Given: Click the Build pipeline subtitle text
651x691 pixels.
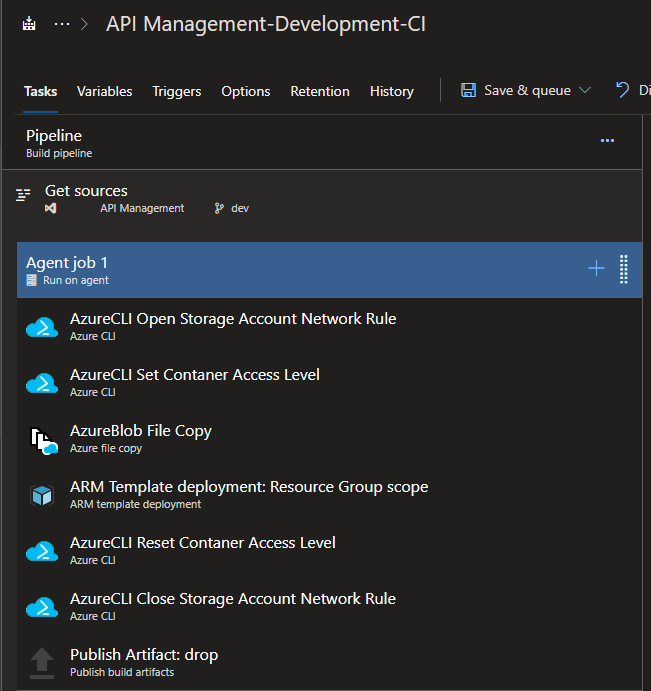Looking at the screenshot, I should [x=59, y=153].
